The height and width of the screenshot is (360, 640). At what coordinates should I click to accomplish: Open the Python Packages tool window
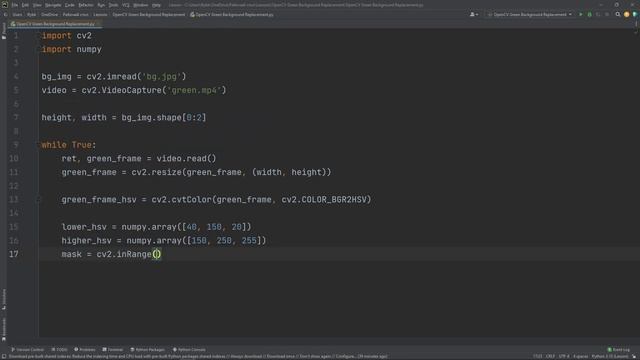click(148, 350)
